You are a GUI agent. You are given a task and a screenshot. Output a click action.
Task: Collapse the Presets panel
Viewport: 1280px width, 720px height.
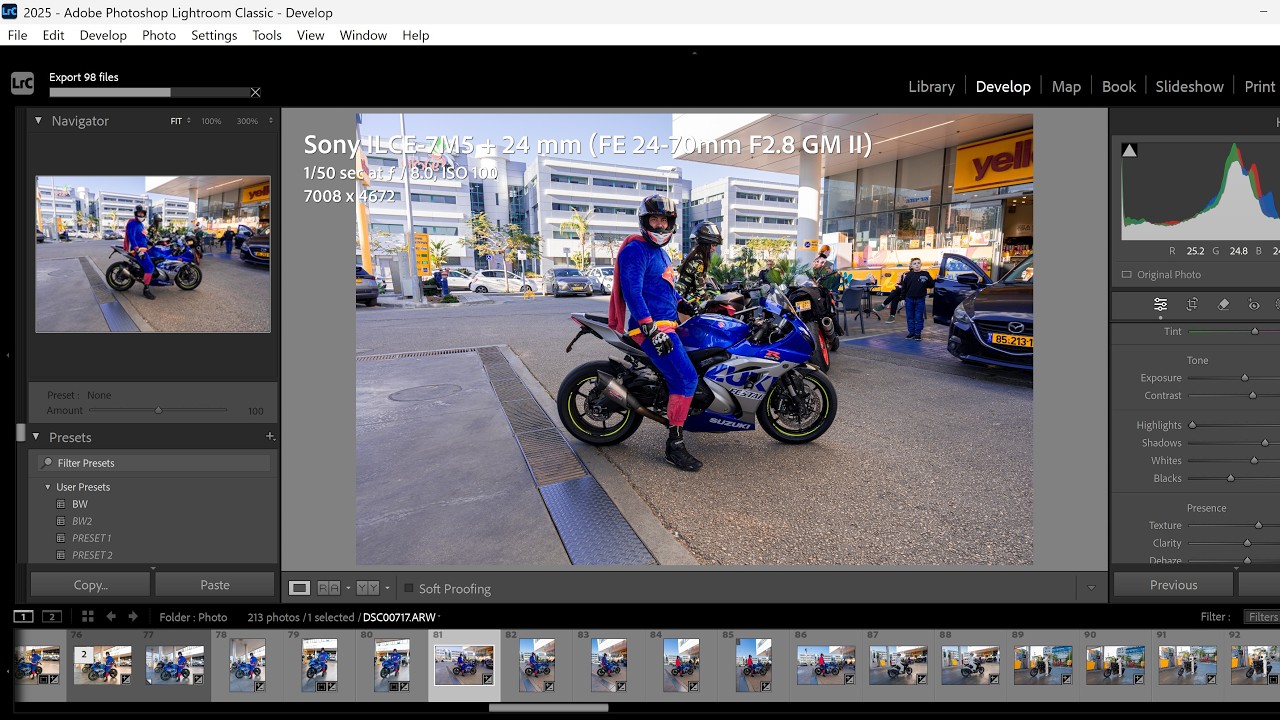point(38,437)
